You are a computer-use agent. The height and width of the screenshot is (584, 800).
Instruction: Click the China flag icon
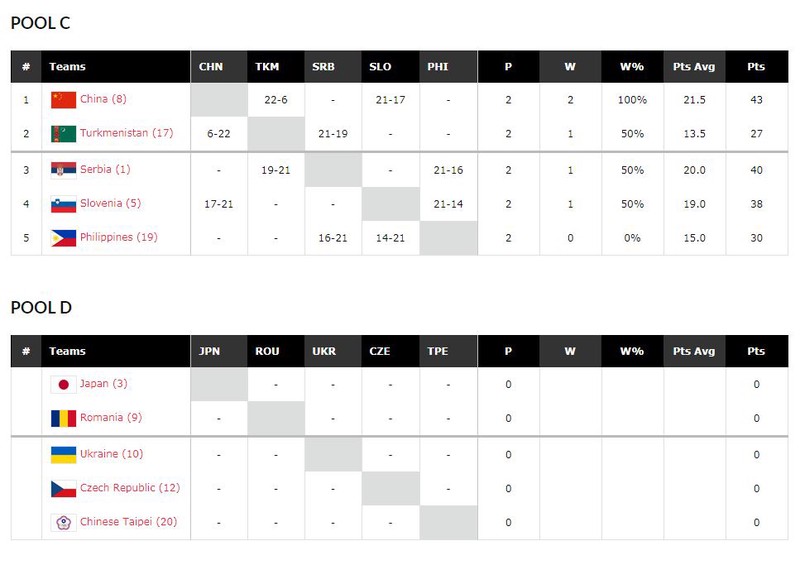[x=64, y=100]
